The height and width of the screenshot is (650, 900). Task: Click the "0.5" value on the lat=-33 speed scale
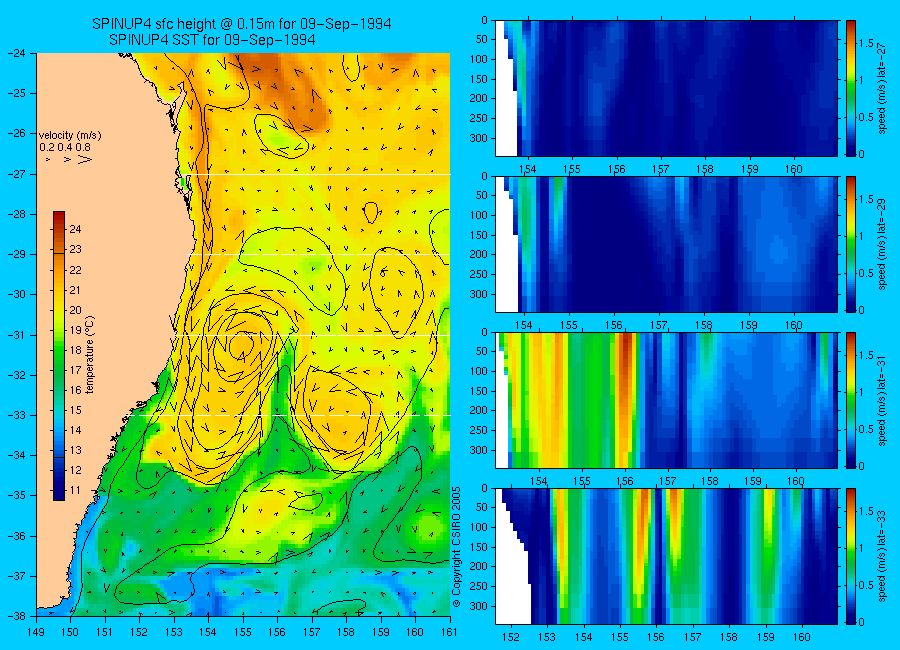click(x=866, y=585)
